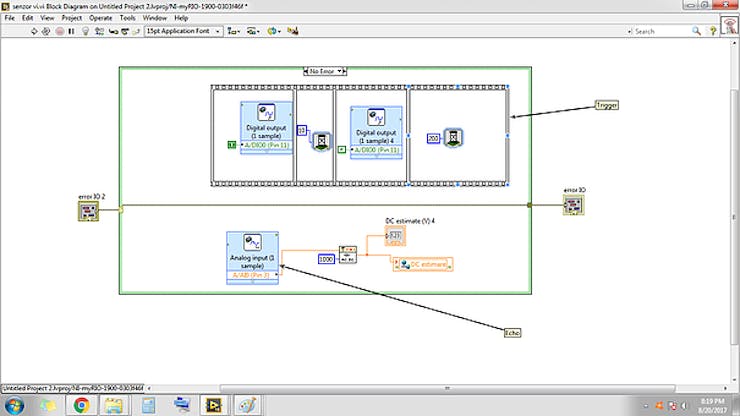Open the 15pt Application Font dropdown
The height and width of the screenshot is (416, 740).
pos(184,31)
